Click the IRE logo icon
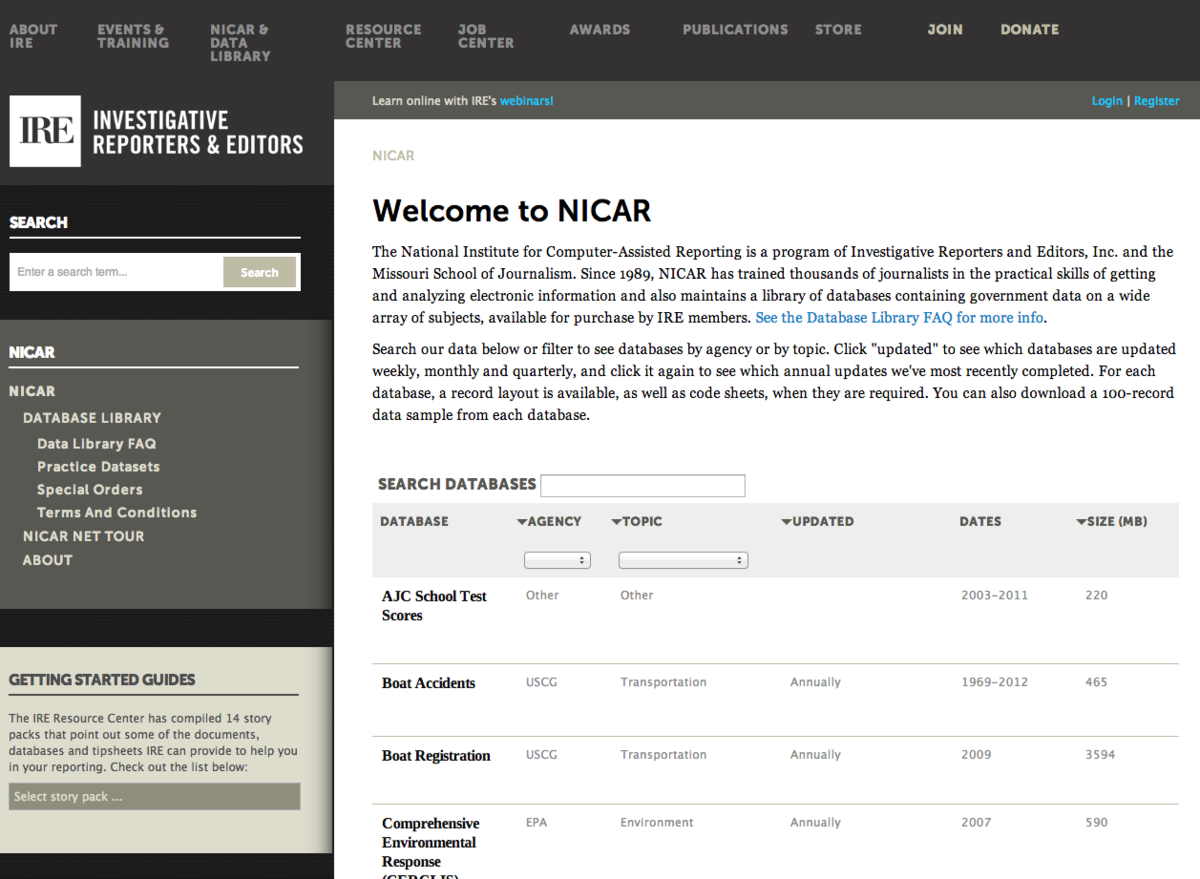The height and width of the screenshot is (879, 1200). point(45,131)
